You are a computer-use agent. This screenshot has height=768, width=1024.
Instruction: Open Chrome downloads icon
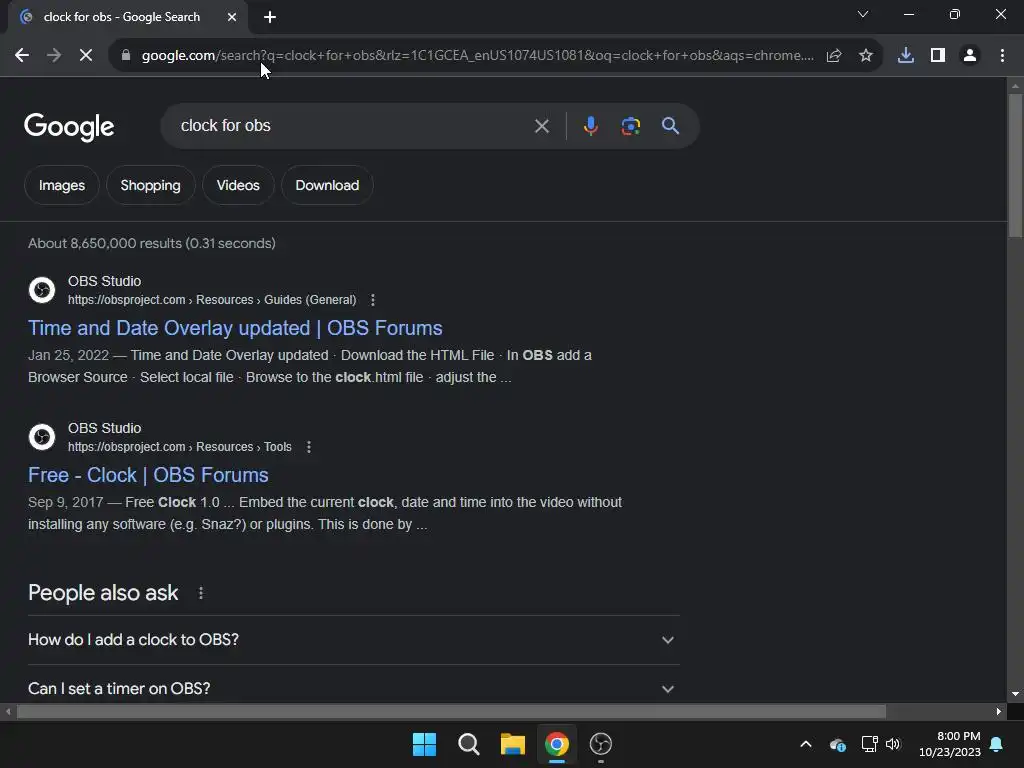(906, 56)
